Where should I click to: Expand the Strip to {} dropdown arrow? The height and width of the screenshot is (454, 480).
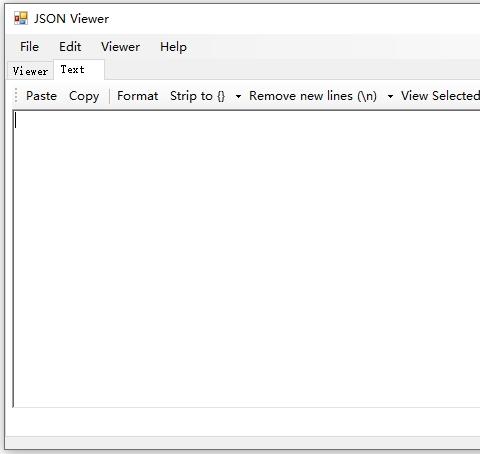point(238,96)
